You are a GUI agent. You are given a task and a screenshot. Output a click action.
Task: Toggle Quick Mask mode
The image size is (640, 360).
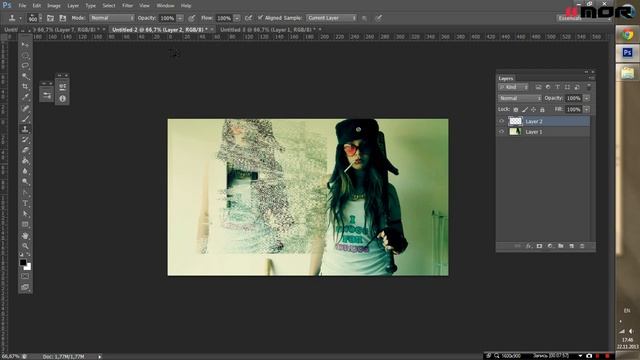[25, 276]
